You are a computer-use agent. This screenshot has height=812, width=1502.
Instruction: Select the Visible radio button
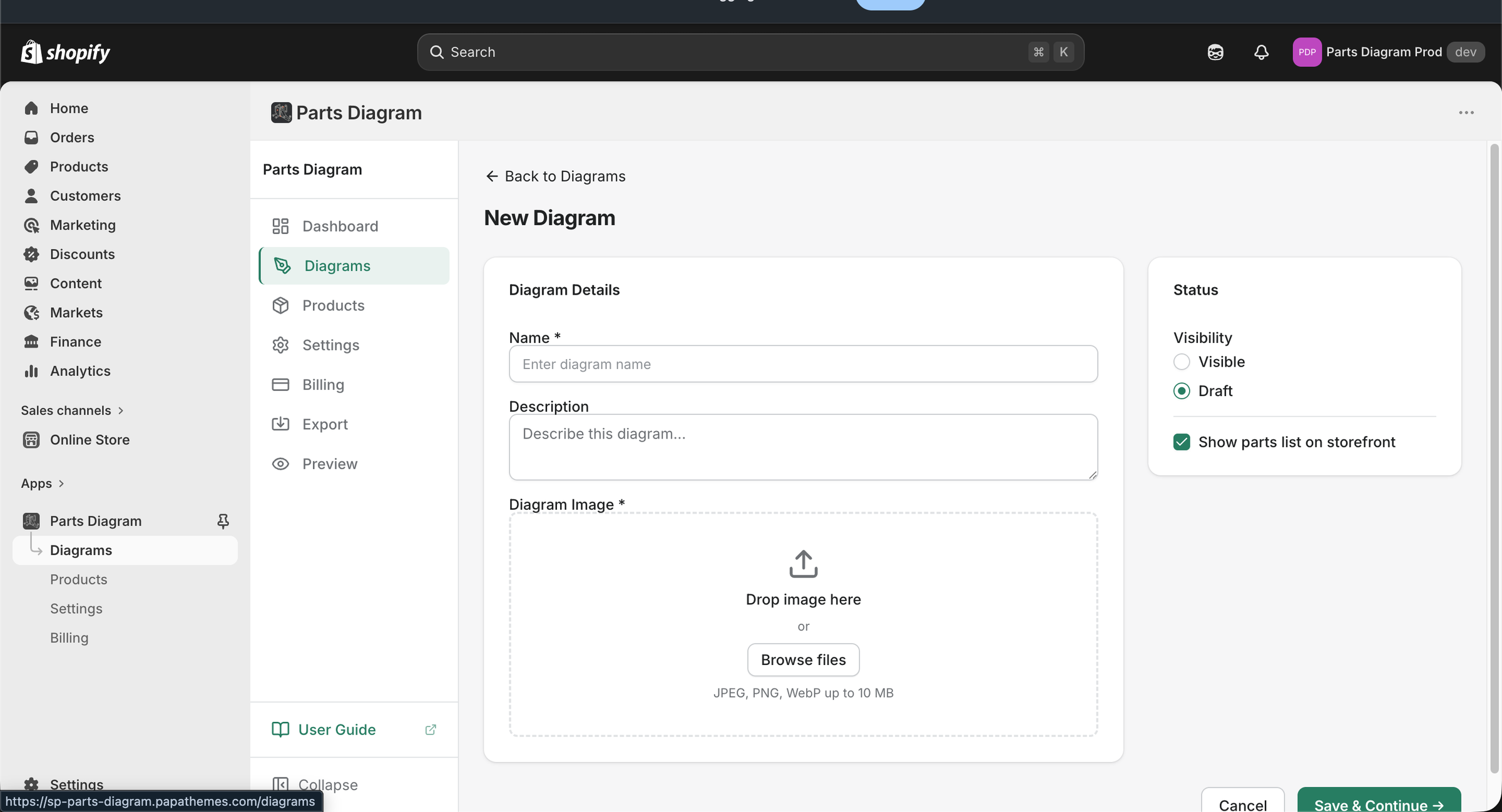click(1182, 362)
